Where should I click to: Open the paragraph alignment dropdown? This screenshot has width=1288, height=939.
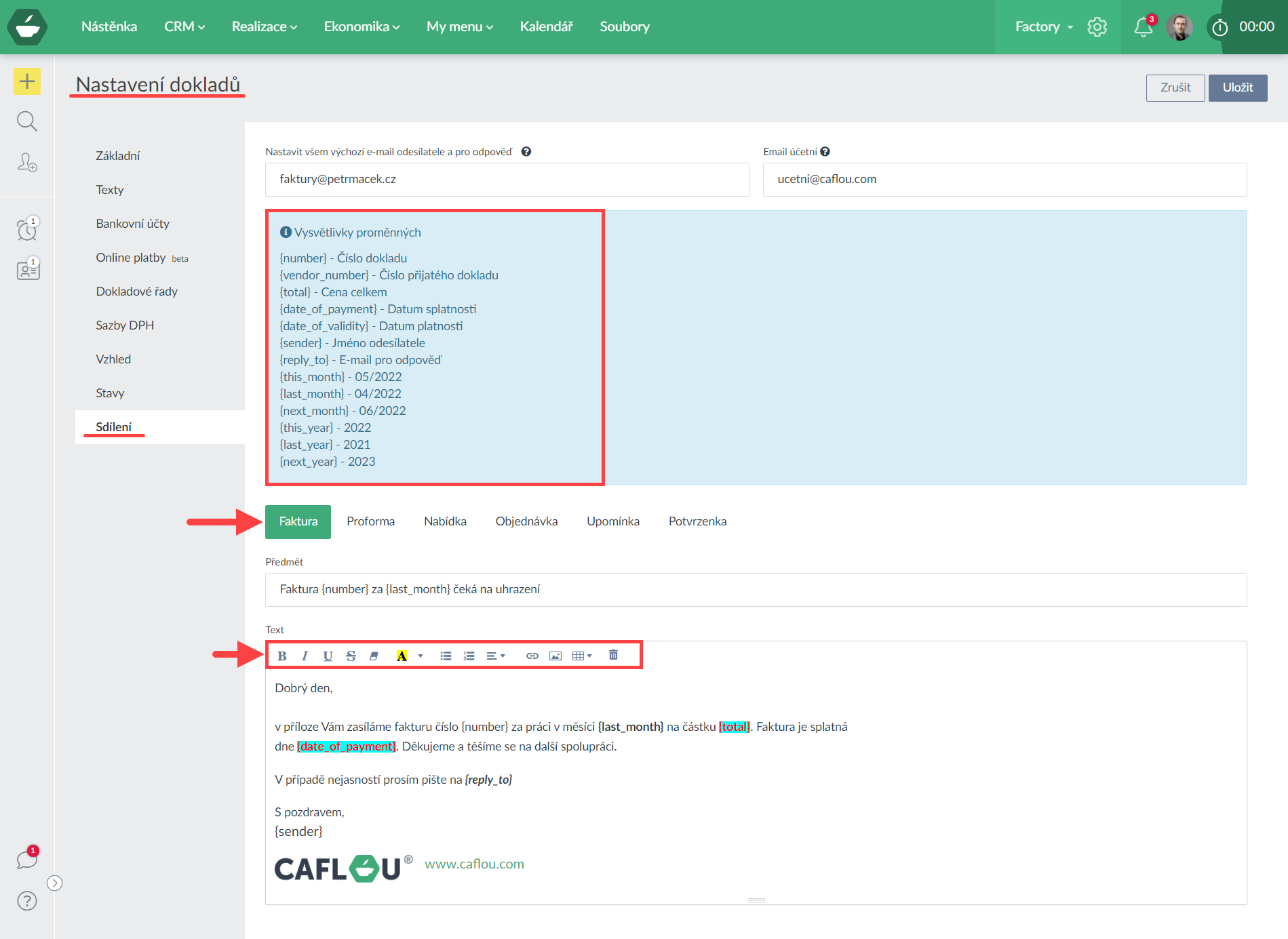tap(496, 656)
